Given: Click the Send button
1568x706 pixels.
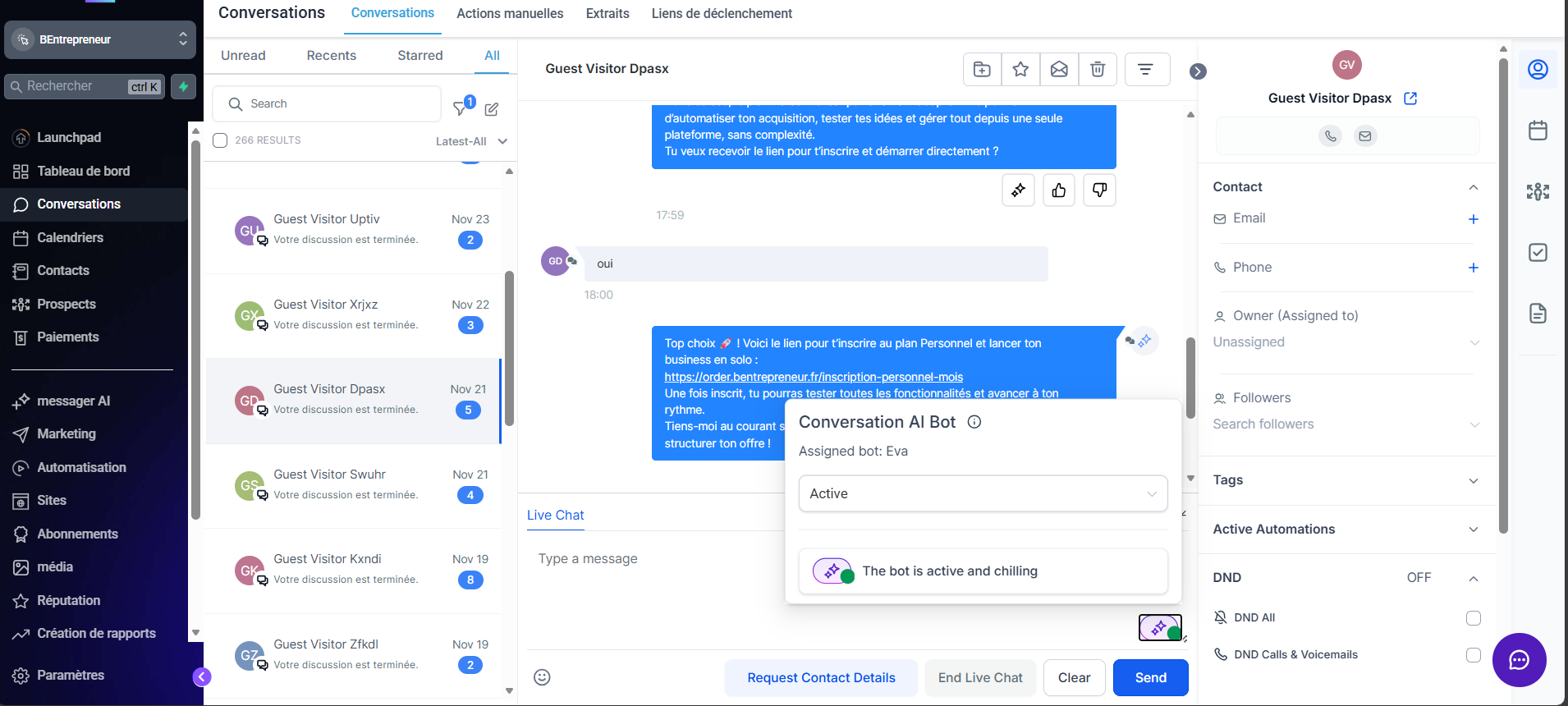Looking at the screenshot, I should point(1150,677).
